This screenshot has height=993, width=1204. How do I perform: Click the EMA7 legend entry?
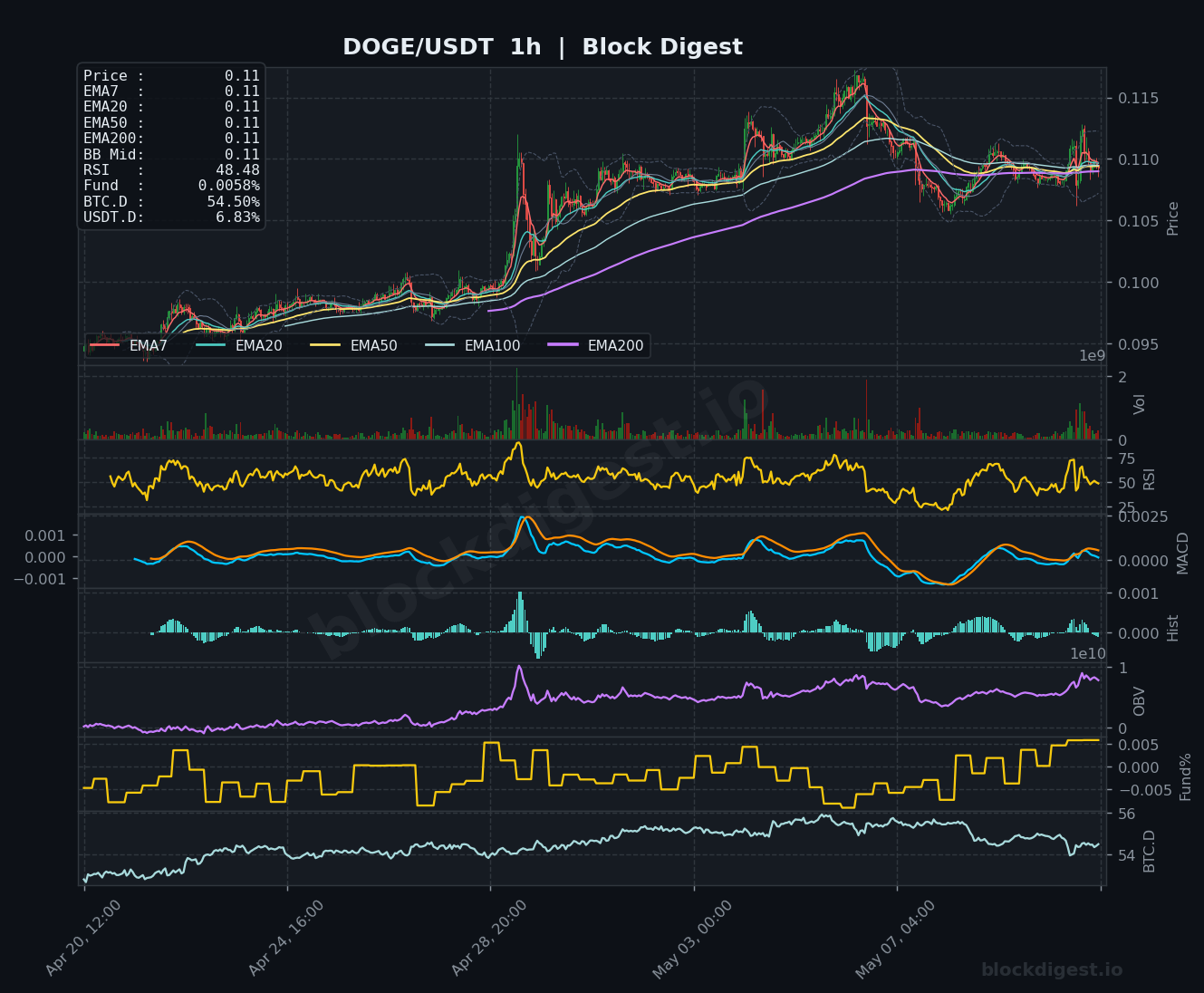(x=129, y=345)
